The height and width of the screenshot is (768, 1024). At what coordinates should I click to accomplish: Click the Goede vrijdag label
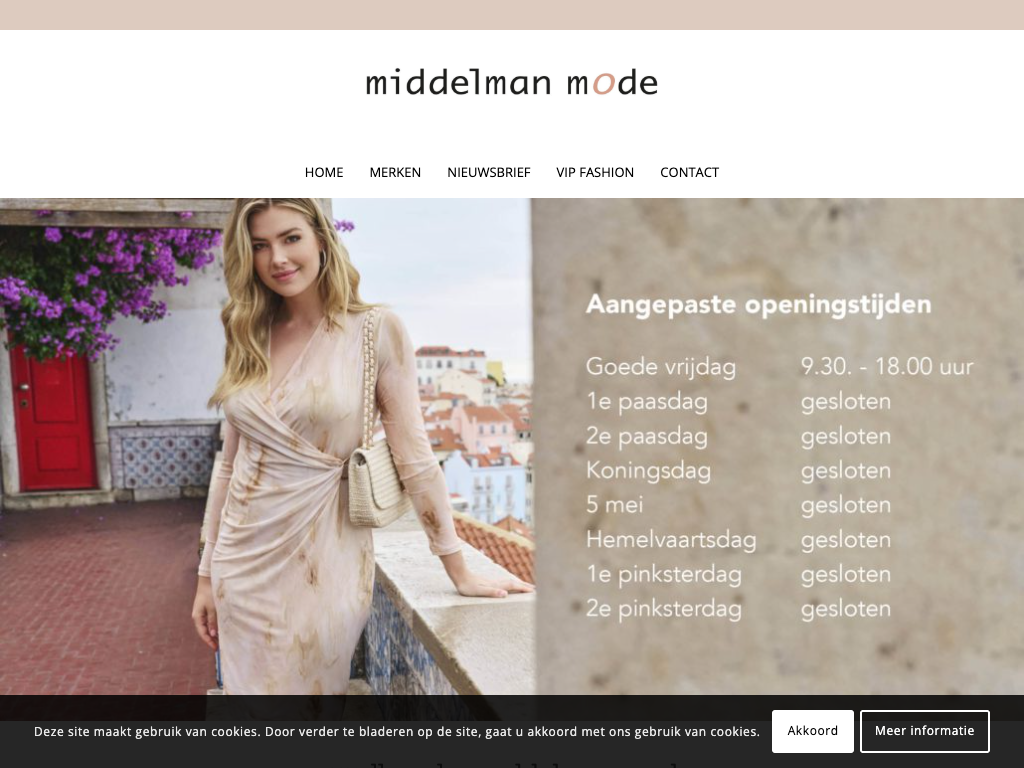pyautogui.click(x=660, y=367)
